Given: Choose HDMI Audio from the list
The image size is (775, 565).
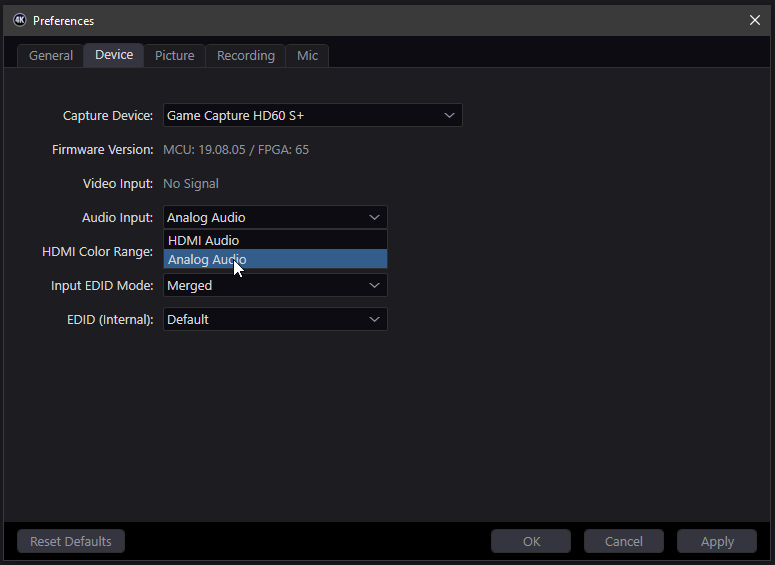Looking at the screenshot, I should pyautogui.click(x=275, y=240).
